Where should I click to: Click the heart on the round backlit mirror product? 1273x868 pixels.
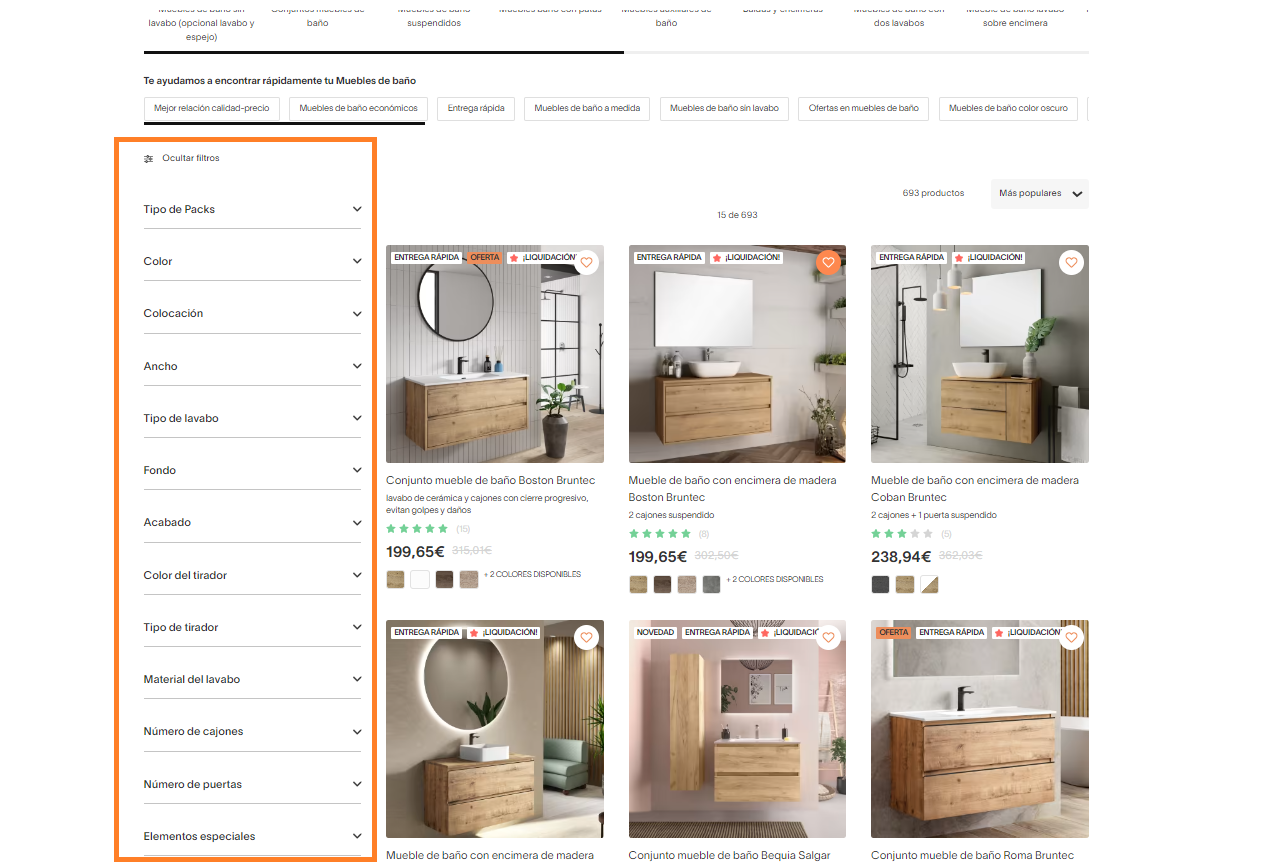click(586, 638)
